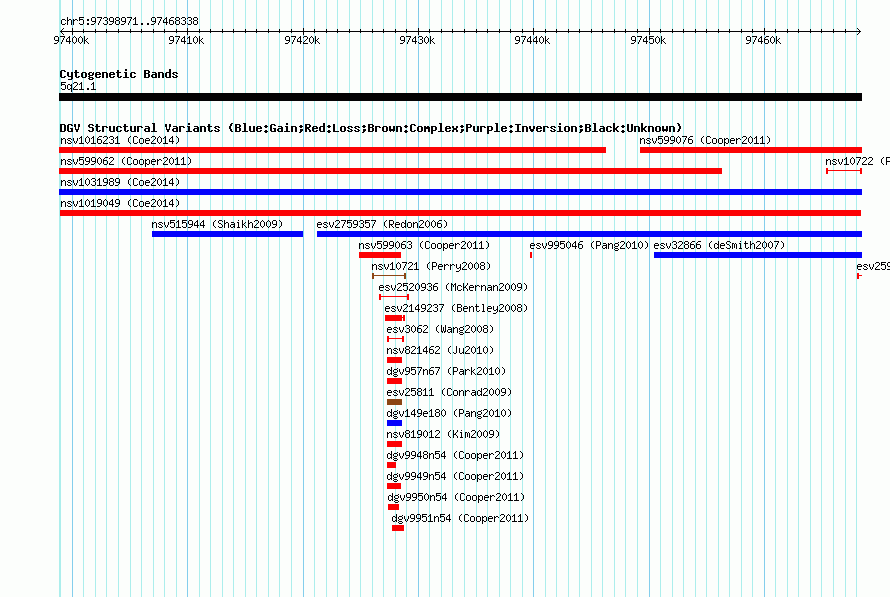Select the nsv515944 (Shaikh2009) label
The height and width of the screenshot is (597, 890).
pos(217,224)
